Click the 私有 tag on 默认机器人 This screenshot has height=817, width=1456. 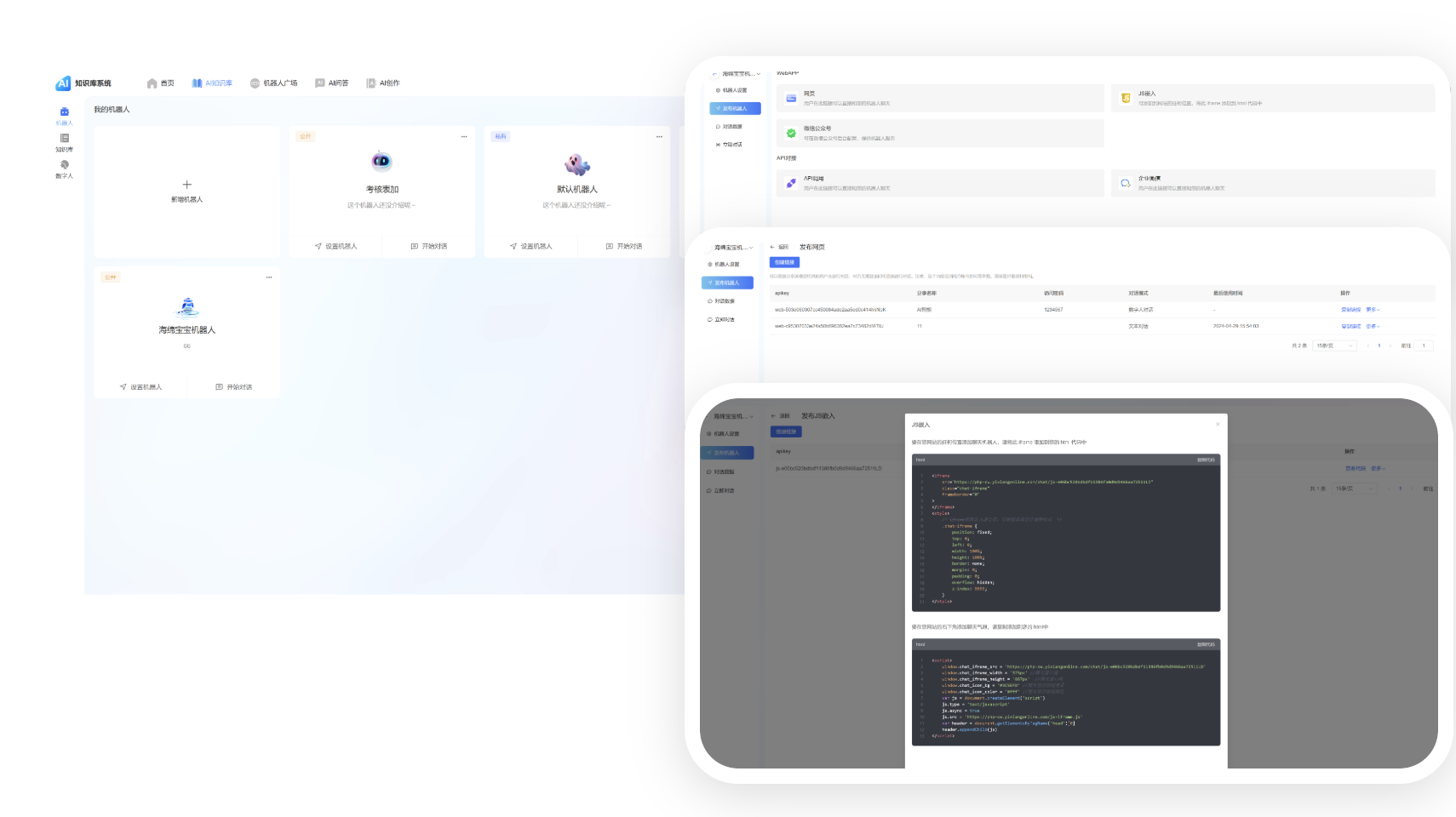coord(501,137)
